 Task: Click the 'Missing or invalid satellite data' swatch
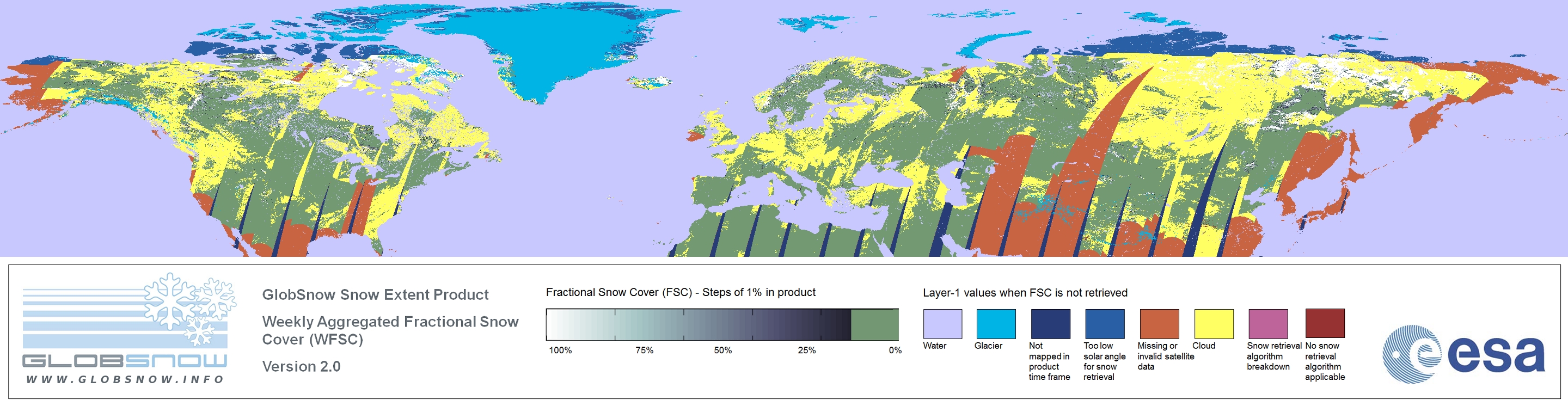(x=1159, y=324)
